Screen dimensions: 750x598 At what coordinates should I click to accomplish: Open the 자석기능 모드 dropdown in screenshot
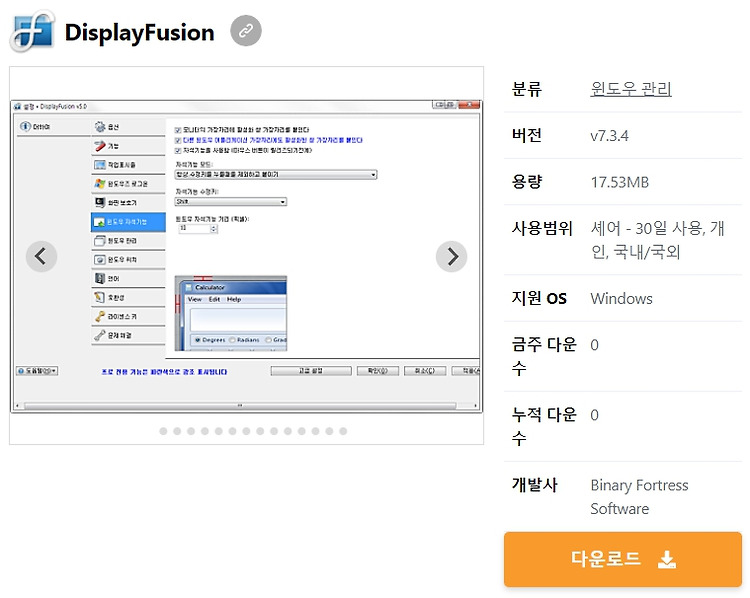(x=276, y=175)
